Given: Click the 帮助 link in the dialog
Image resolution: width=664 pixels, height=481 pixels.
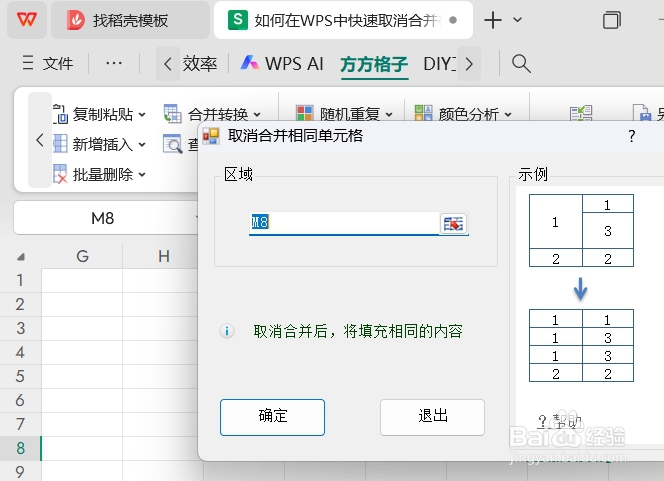Looking at the screenshot, I should pos(560,421).
